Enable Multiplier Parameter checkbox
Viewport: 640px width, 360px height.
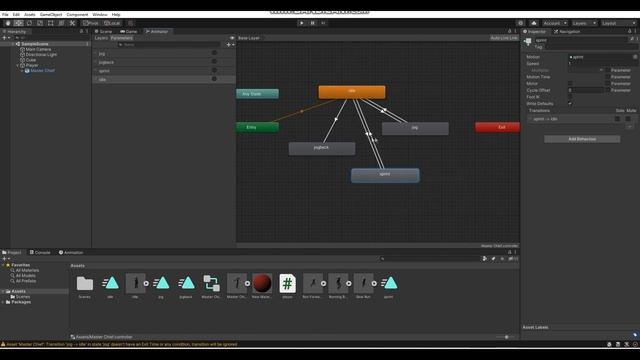[607, 70]
